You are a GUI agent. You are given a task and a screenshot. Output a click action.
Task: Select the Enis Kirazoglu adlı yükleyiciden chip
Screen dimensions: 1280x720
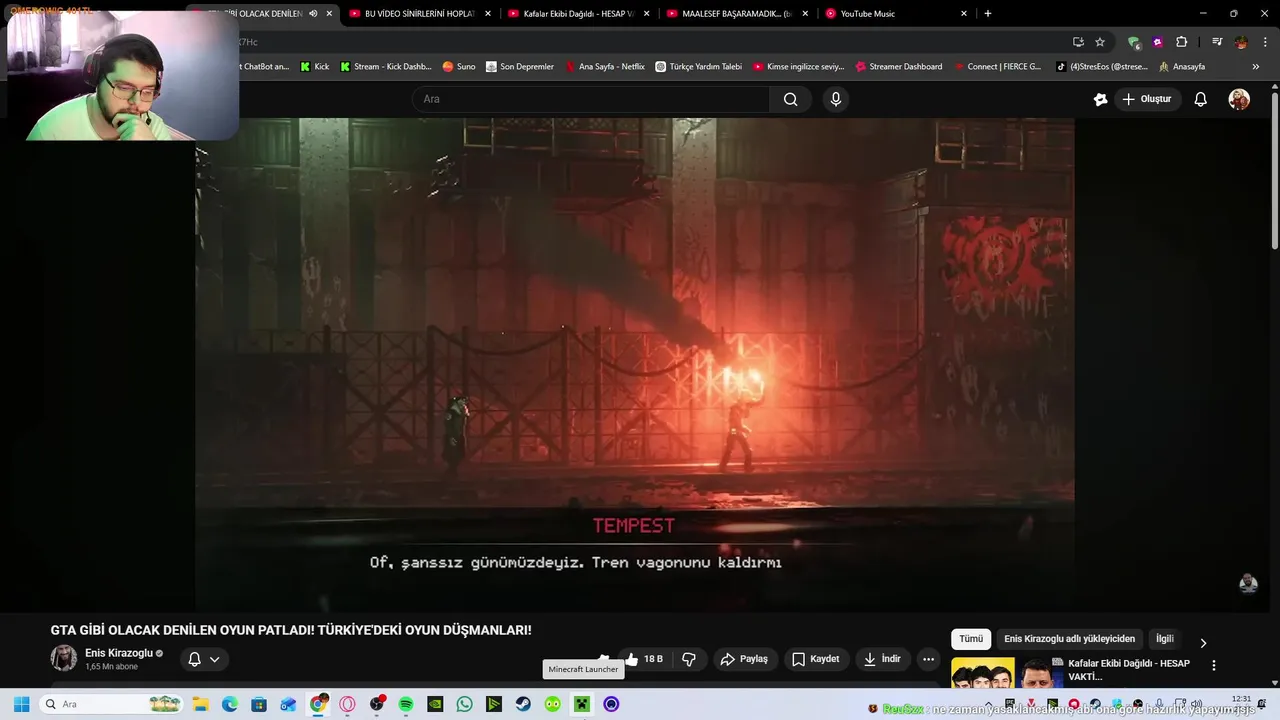[x=1070, y=639]
